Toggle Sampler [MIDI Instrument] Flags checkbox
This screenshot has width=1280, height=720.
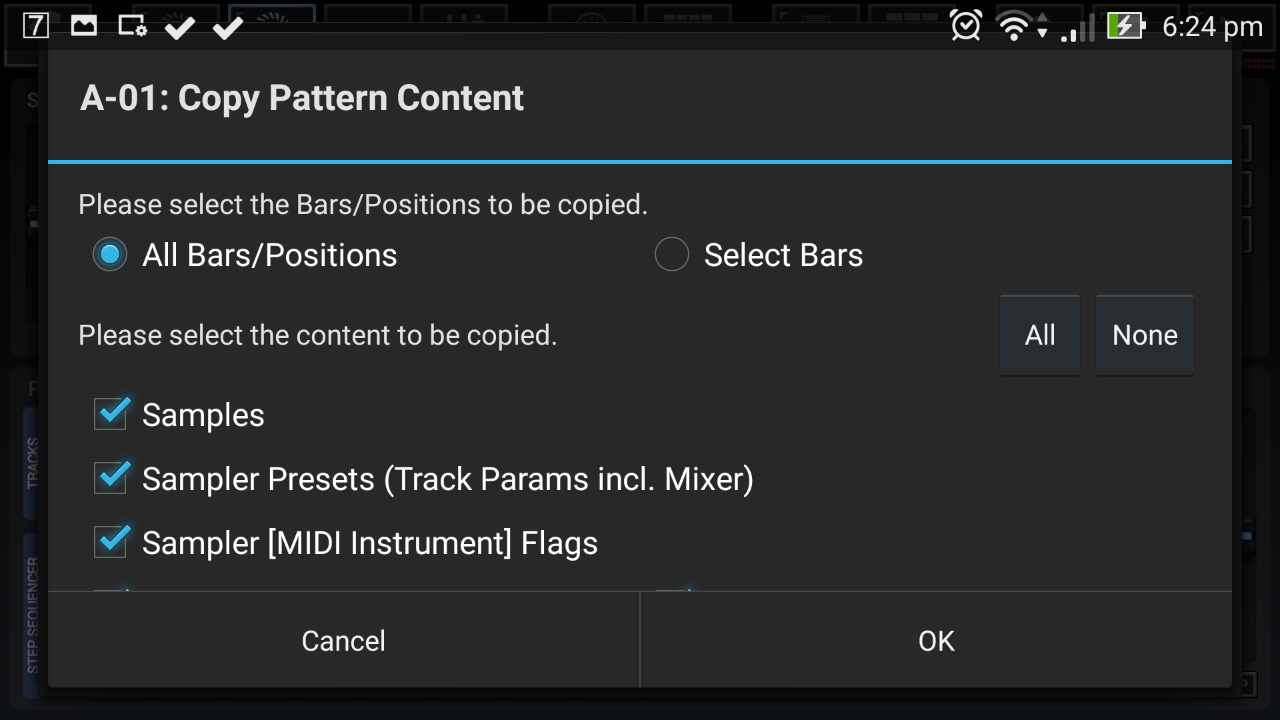[111, 543]
